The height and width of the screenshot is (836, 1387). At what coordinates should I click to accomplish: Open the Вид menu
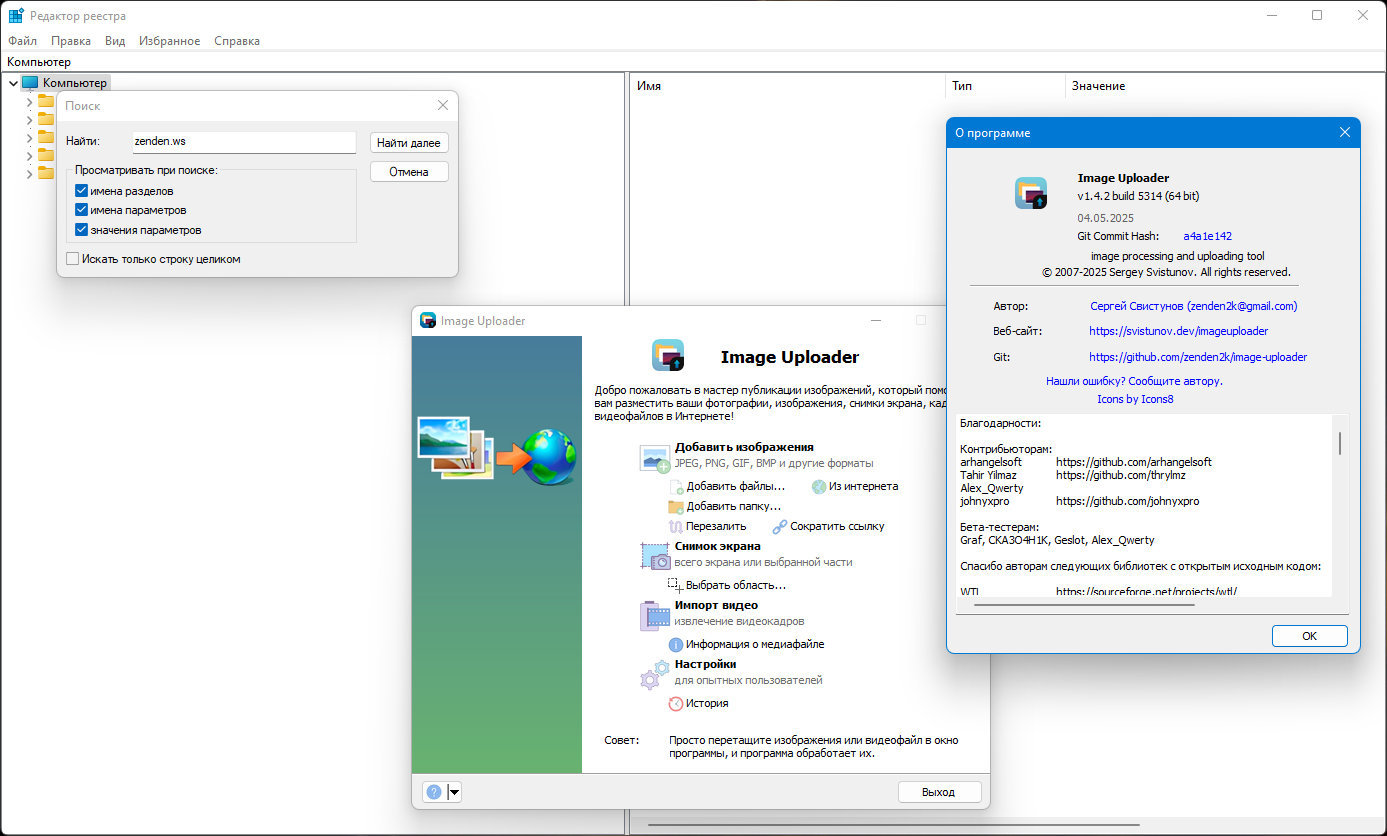(115, 41)
